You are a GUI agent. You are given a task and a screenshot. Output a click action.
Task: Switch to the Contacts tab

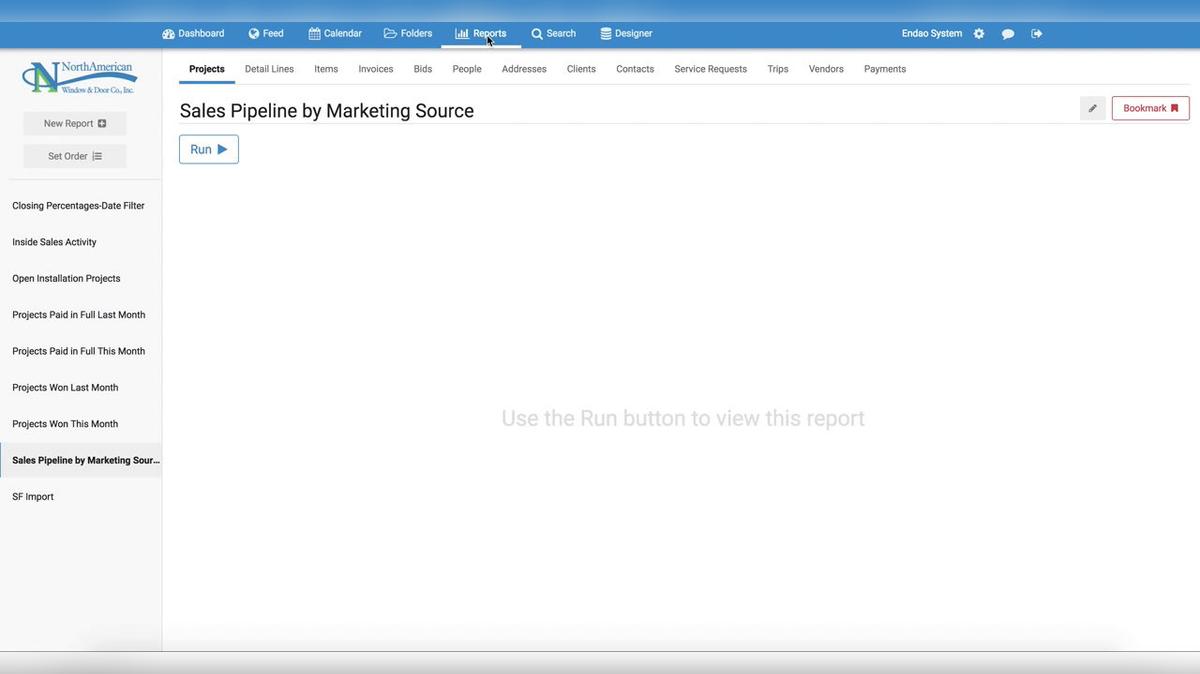coord(635,69)
